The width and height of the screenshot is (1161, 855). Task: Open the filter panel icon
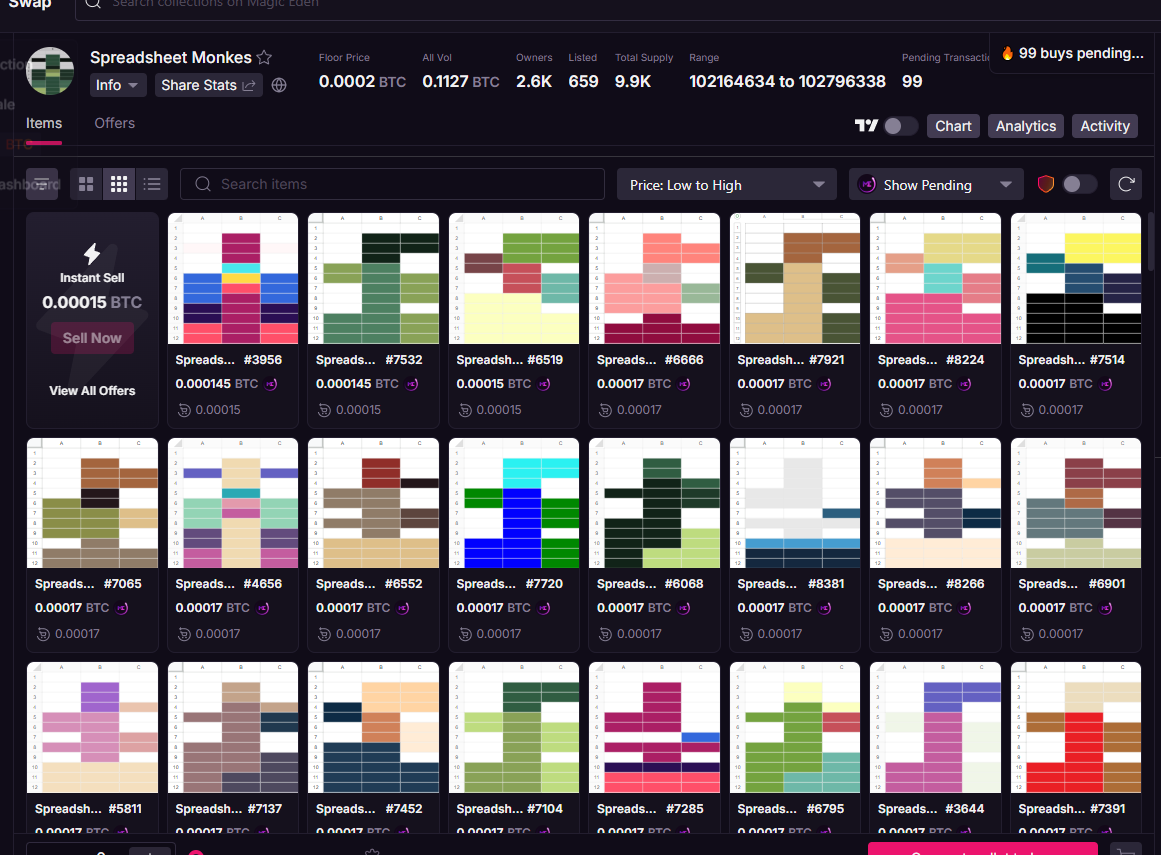[42, 184]
